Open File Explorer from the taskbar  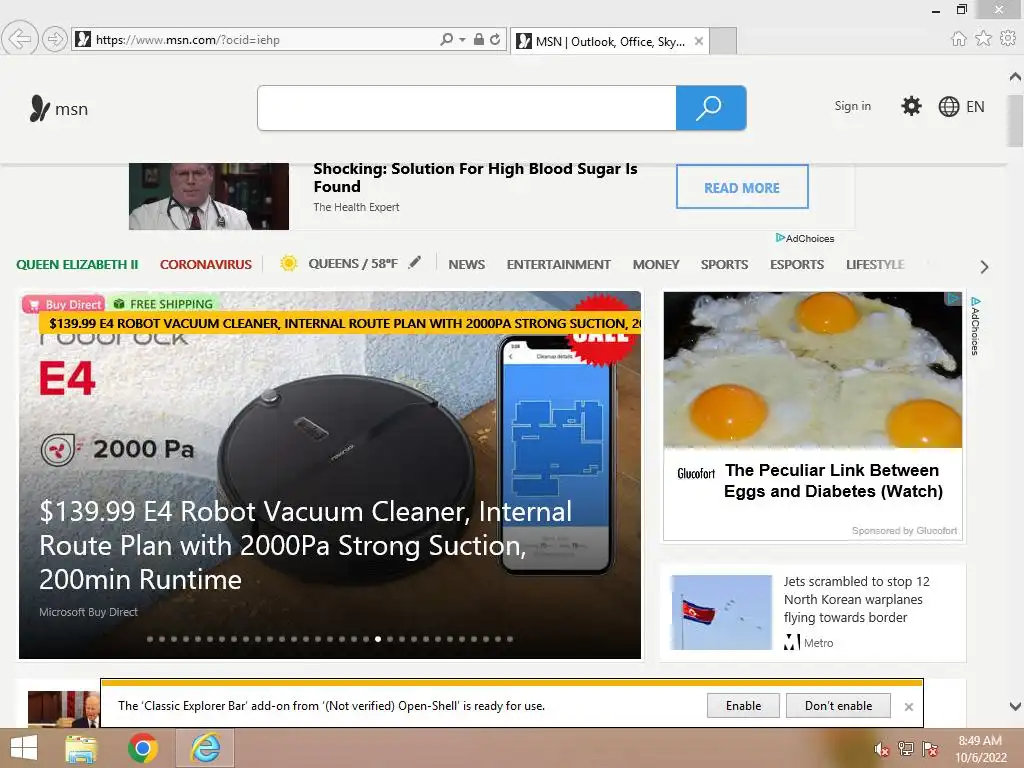[x=82, y=748]
